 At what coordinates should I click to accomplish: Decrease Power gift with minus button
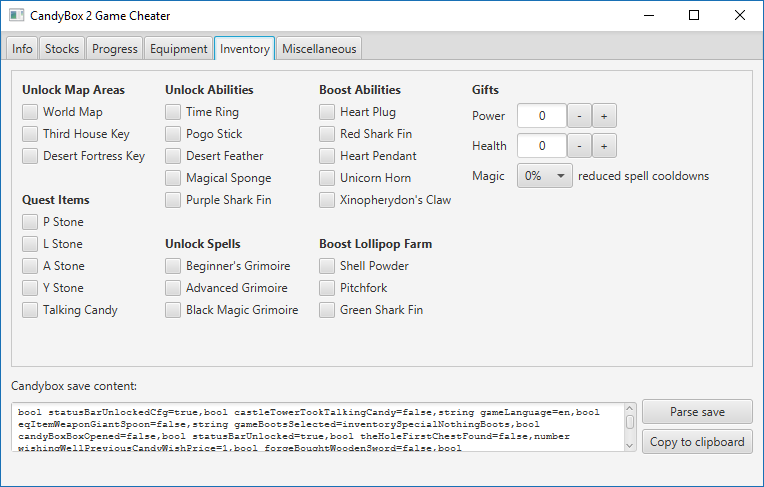579,116
